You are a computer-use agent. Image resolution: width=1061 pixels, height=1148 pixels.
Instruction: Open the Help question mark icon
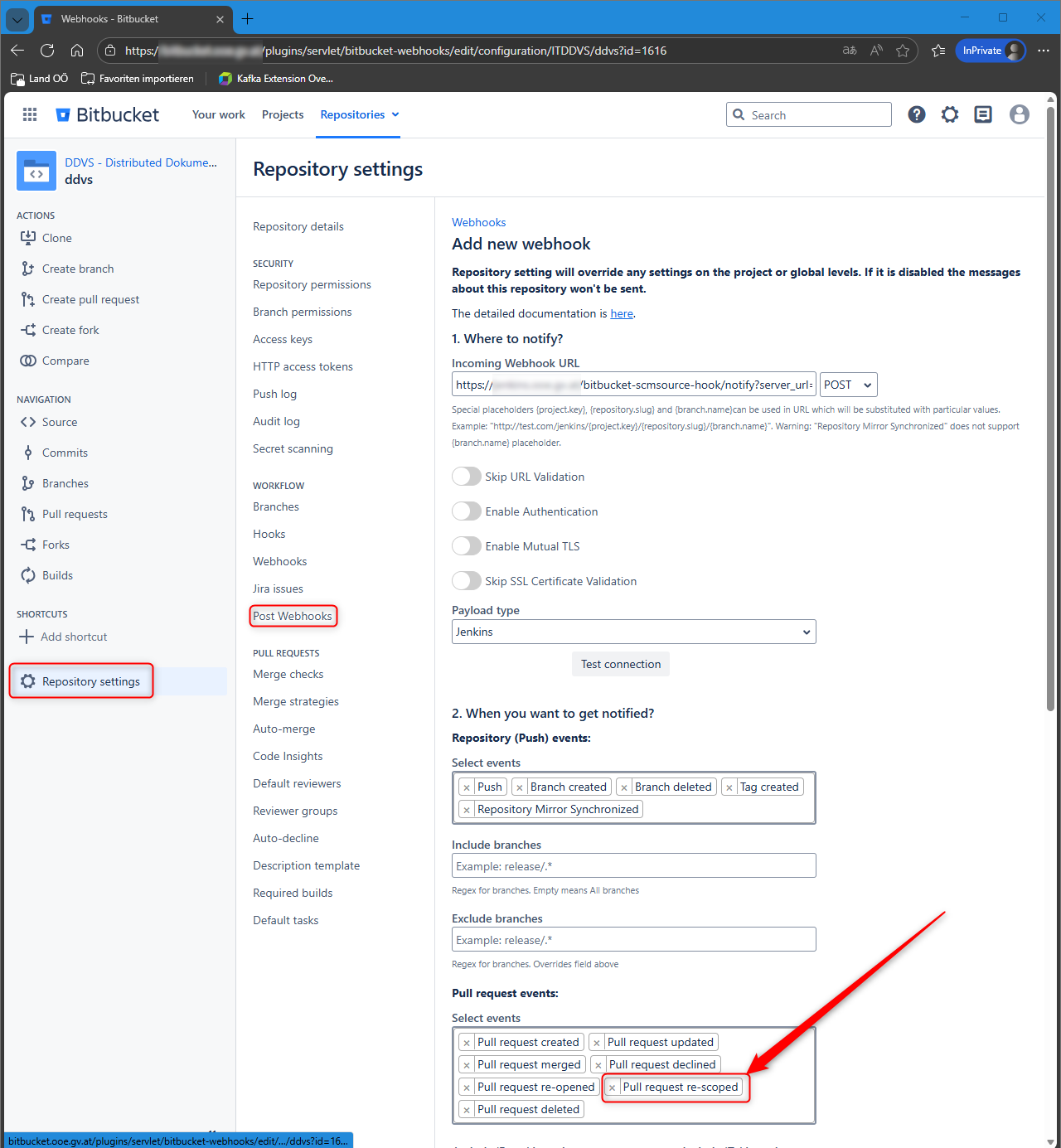click(916, 114)
